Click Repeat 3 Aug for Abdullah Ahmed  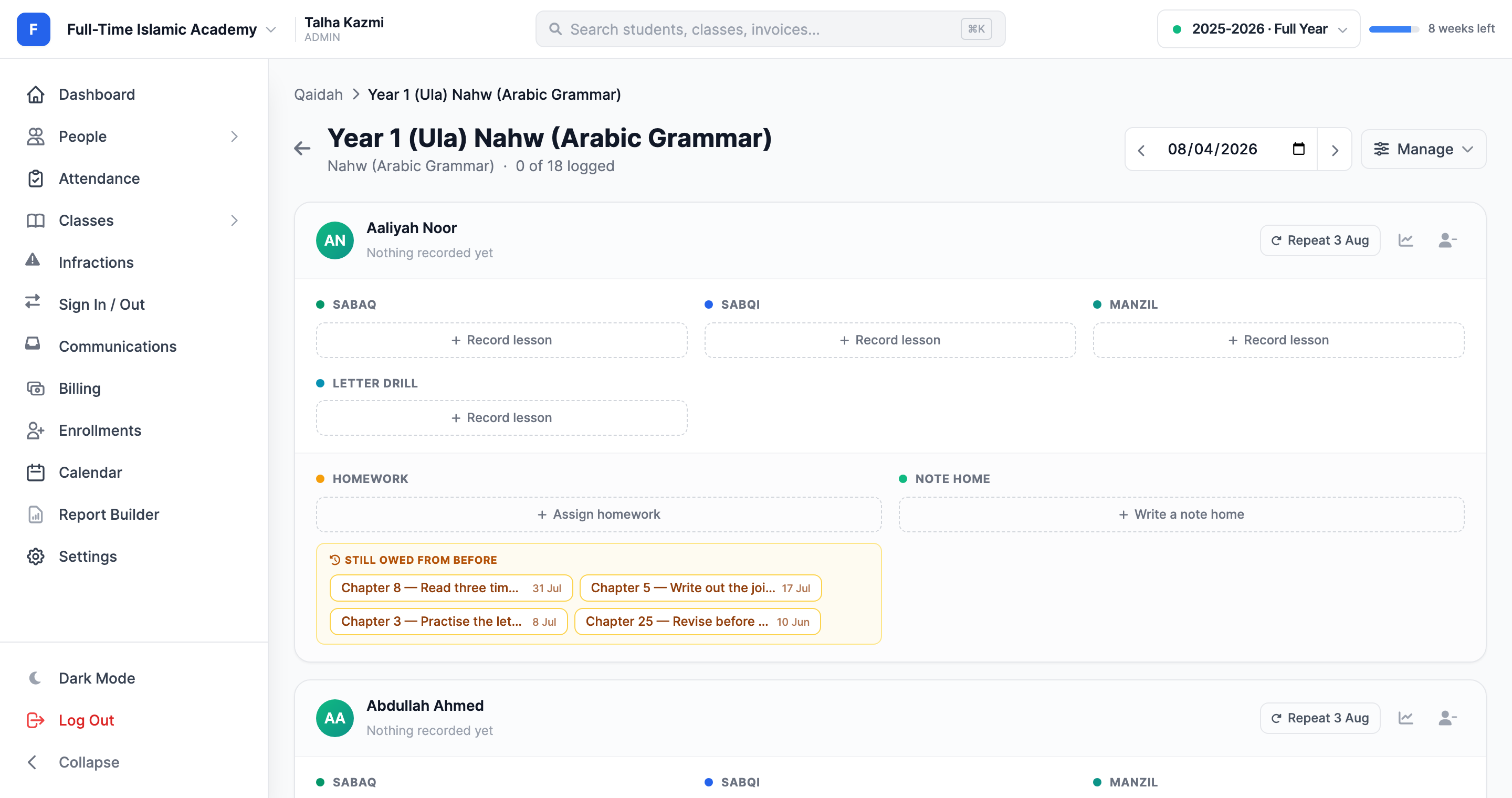tap(1319, 718)
